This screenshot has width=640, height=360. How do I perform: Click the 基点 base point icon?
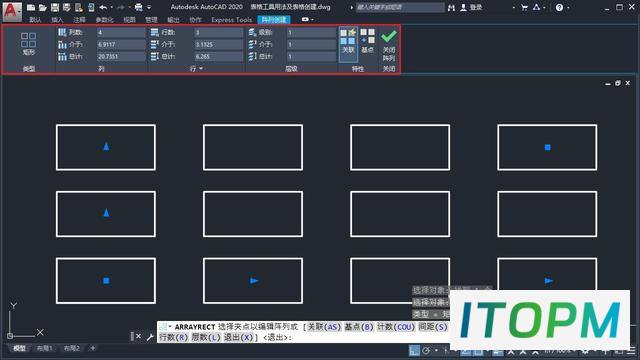point(367,41)
